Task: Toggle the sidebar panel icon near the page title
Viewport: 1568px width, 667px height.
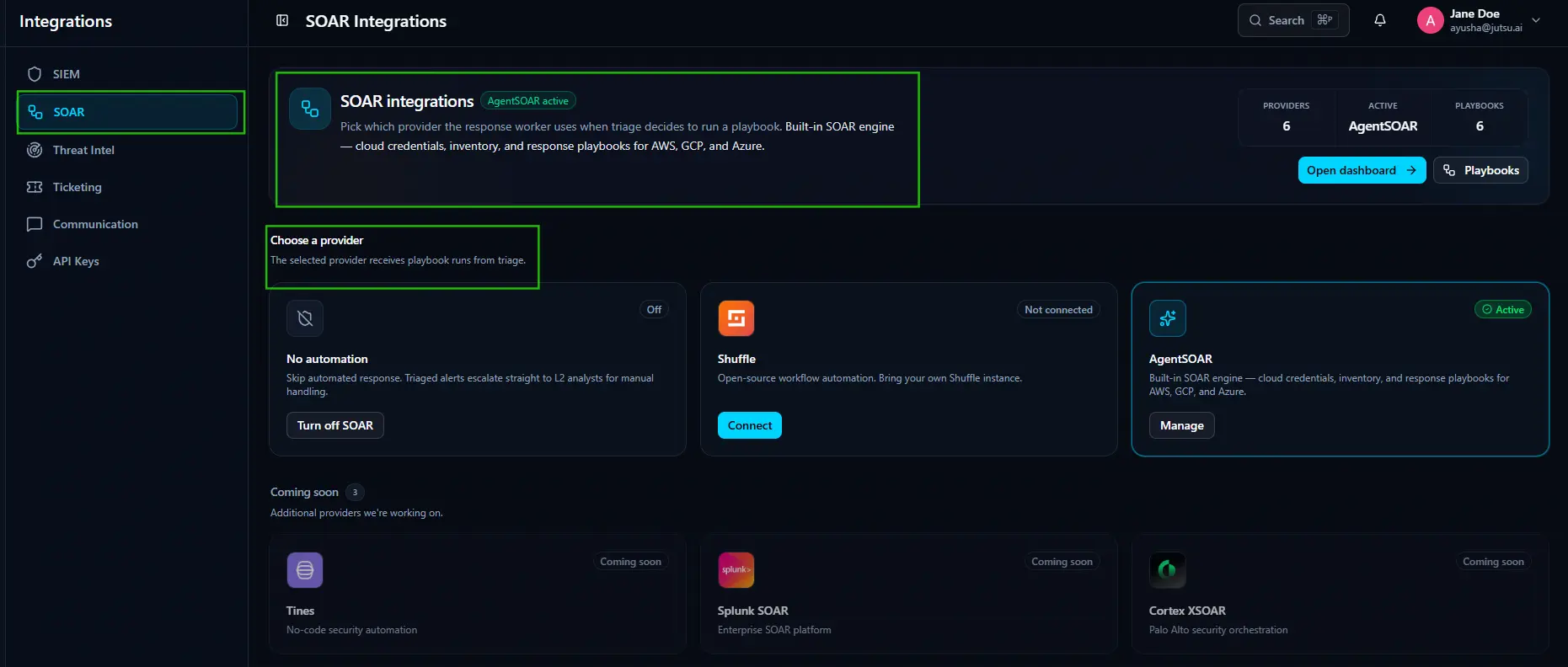Action: tap(282, 20)
